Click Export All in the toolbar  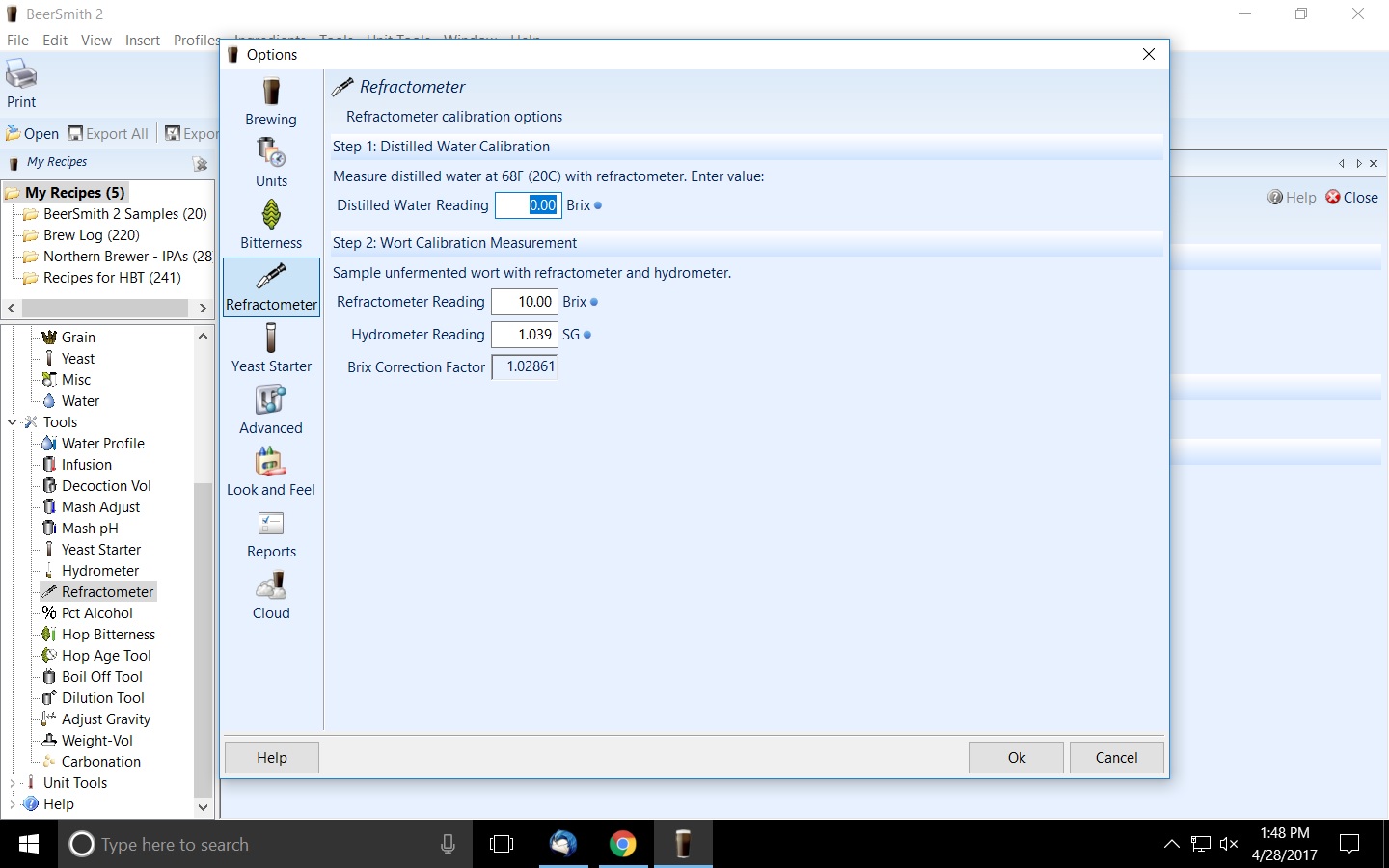108,134
